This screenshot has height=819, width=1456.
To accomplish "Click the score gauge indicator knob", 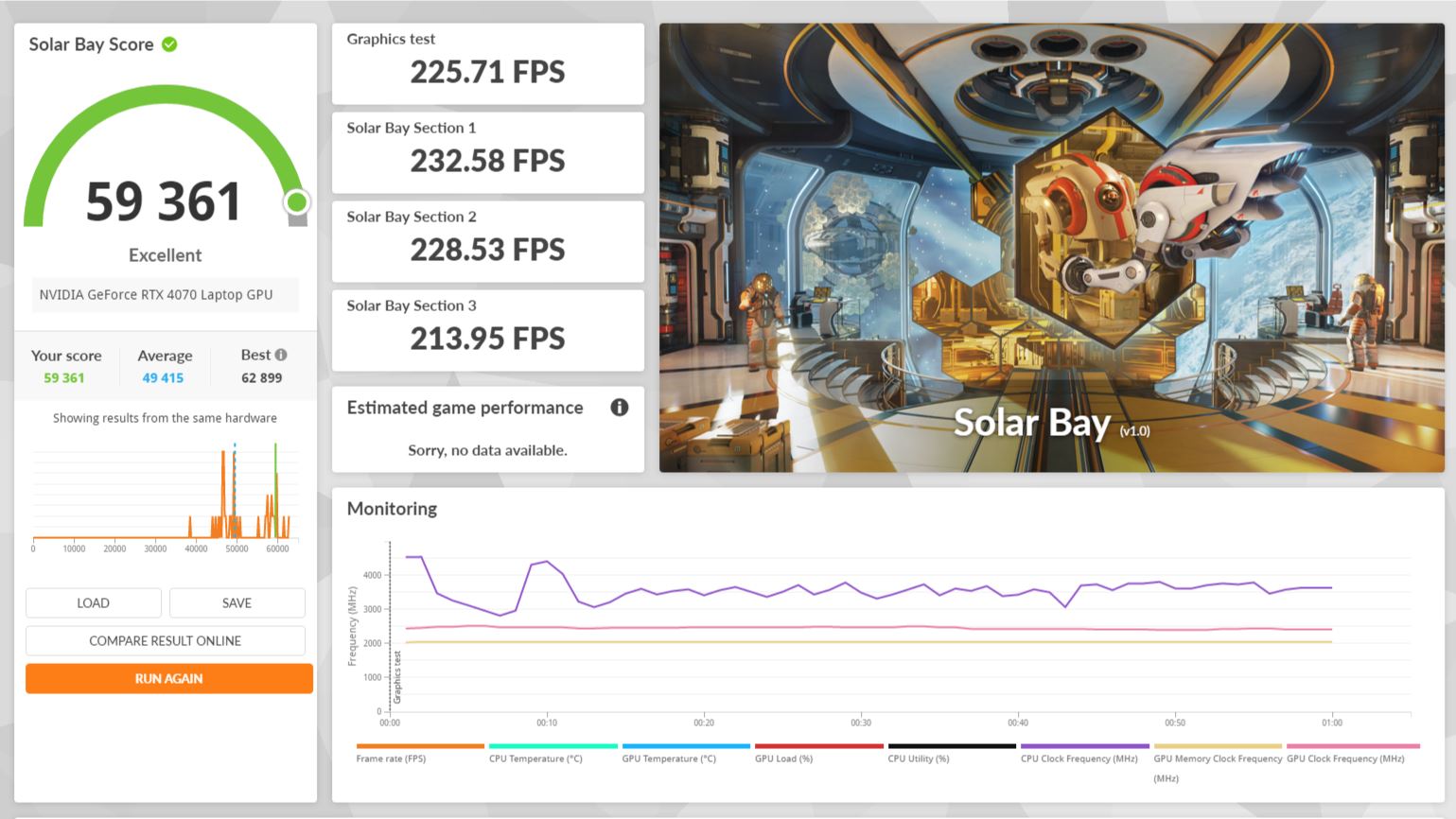I will coord(297,201).
